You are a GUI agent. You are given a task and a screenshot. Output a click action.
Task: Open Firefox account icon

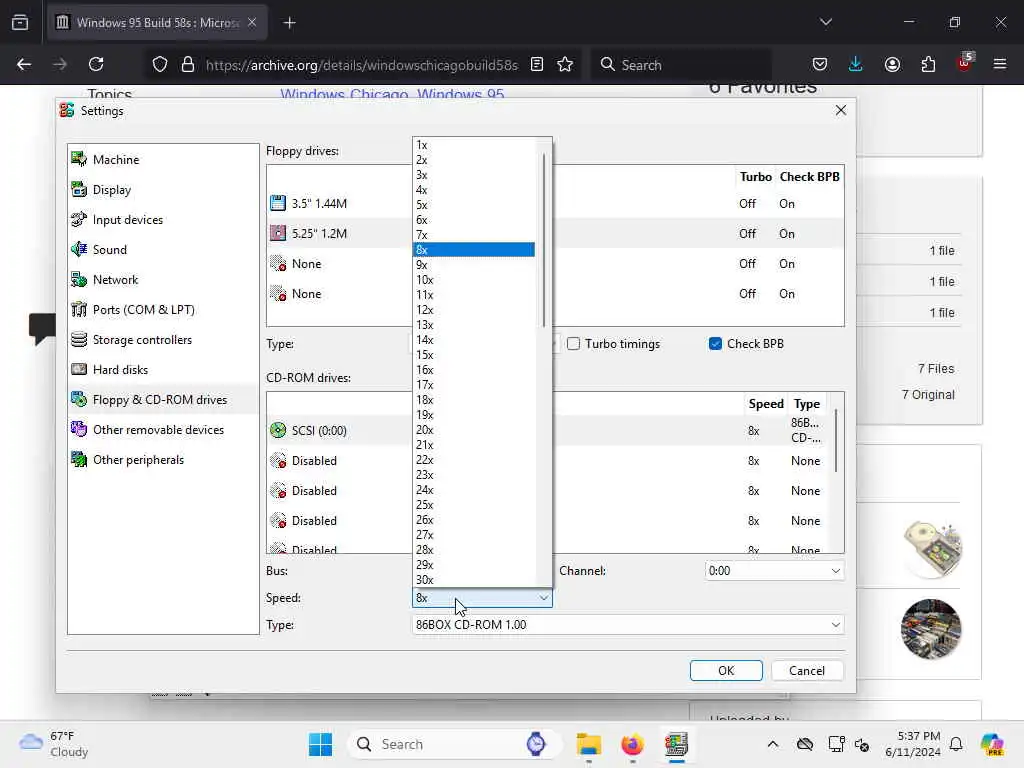point(892,64)
